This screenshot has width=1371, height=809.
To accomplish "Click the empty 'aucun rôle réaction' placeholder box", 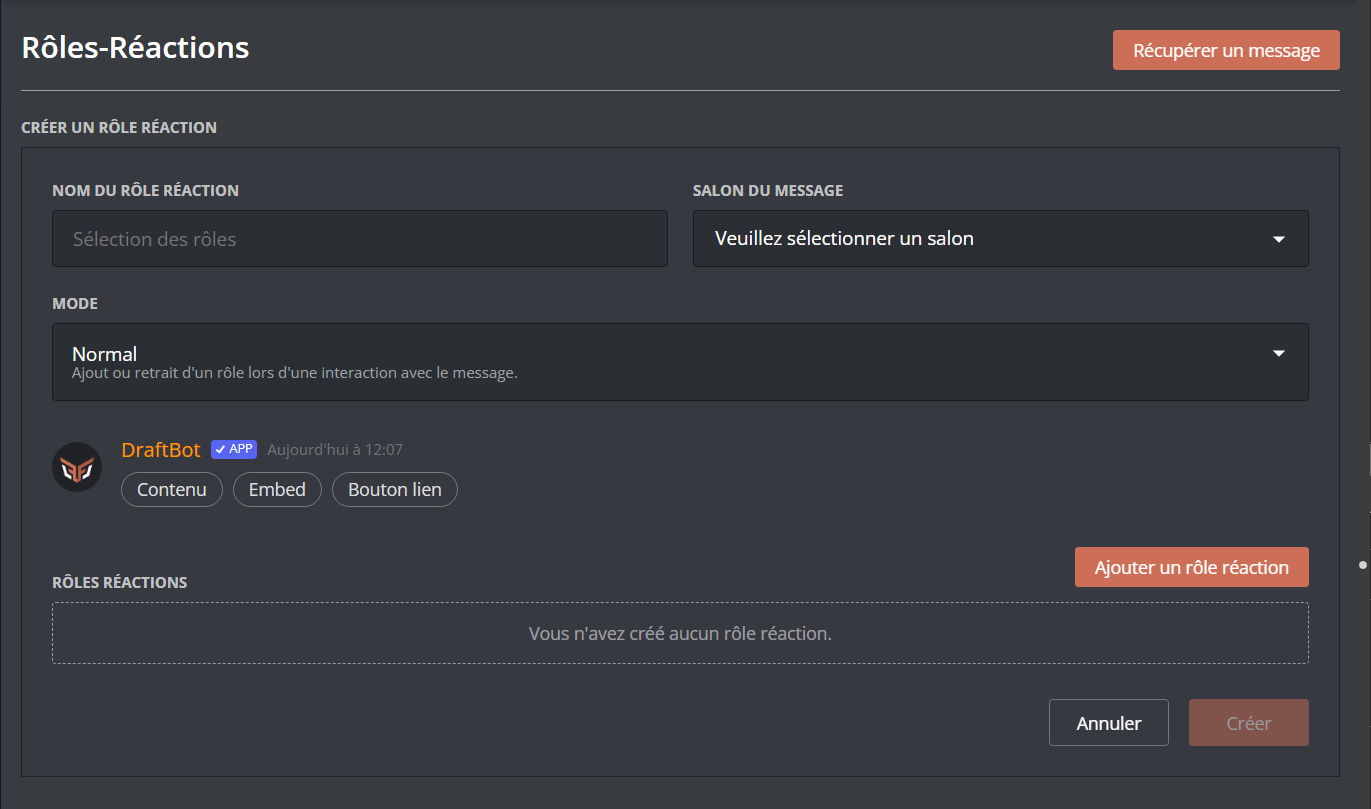I will (680, 633).
